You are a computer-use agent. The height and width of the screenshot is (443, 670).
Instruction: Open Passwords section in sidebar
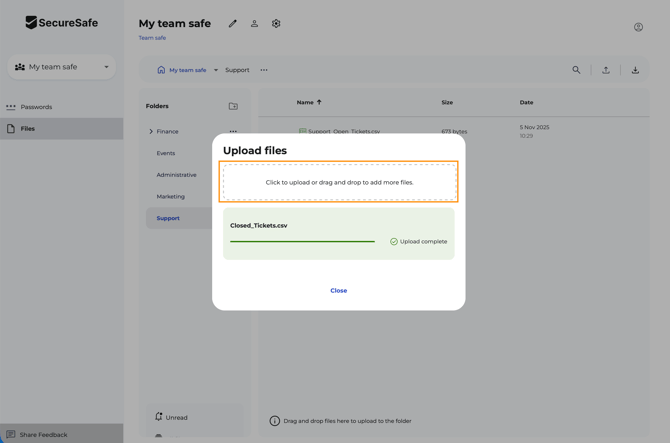tap(36, 107)
